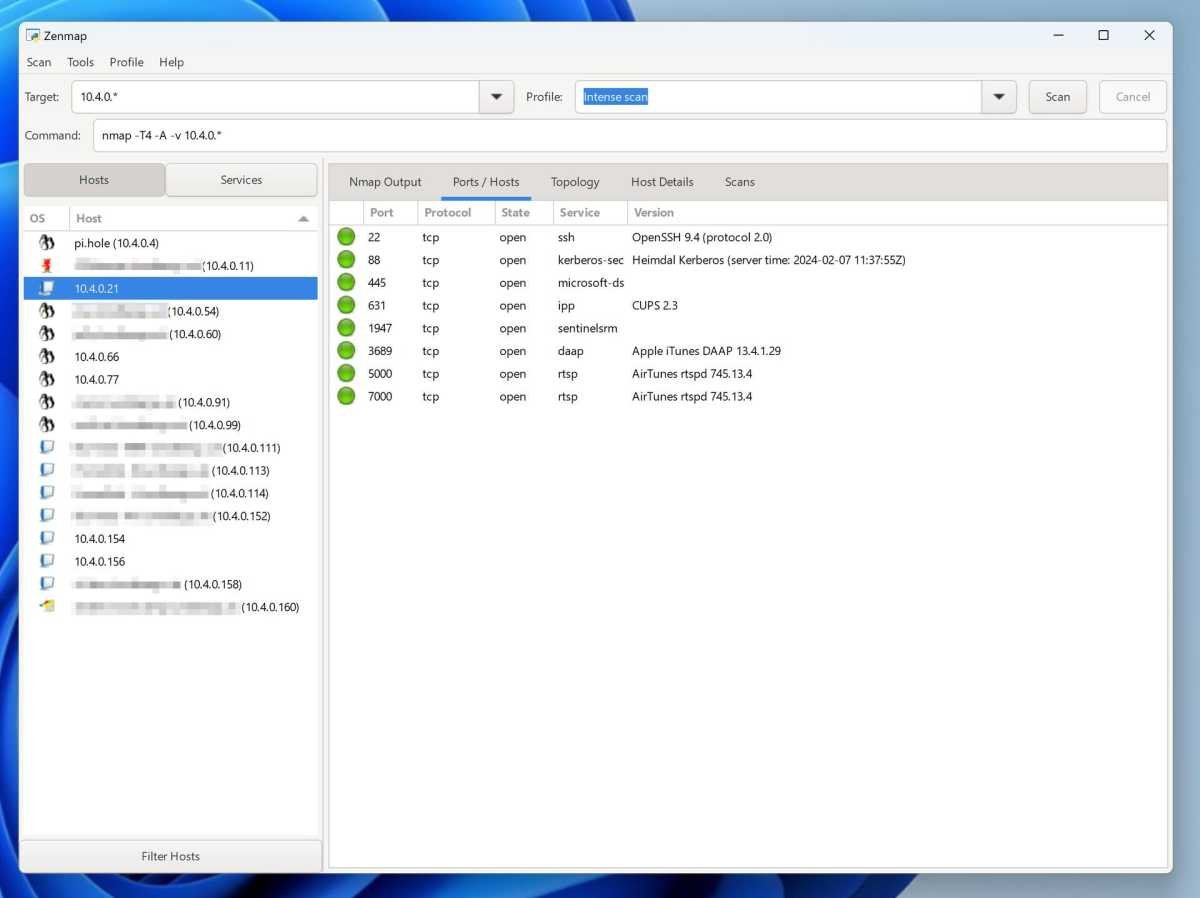This screenshot has width=1200, height=898.
Task: Click the computer icon for host 10.4.0.158
Action: pyautogui.click(x=46, y=584)
